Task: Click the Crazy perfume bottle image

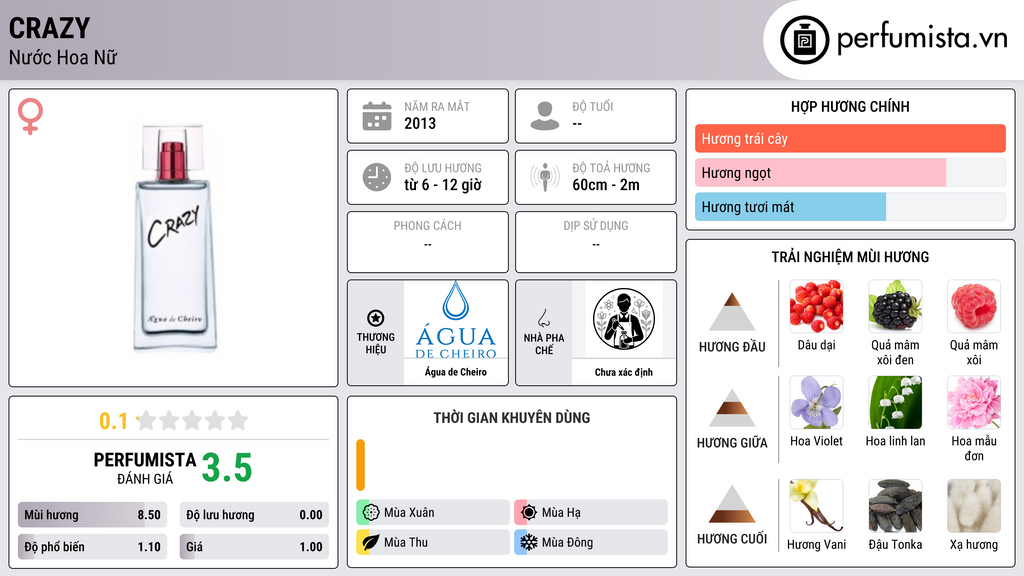Action: click(174, 238)
